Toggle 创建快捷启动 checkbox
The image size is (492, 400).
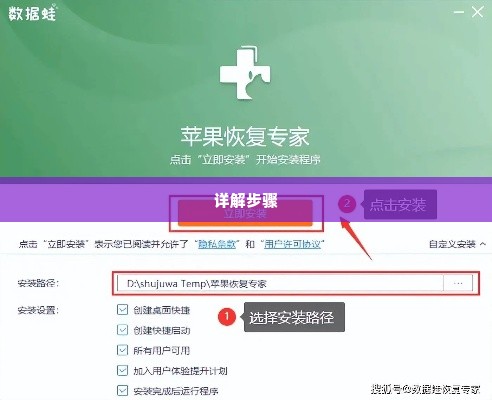122,330
